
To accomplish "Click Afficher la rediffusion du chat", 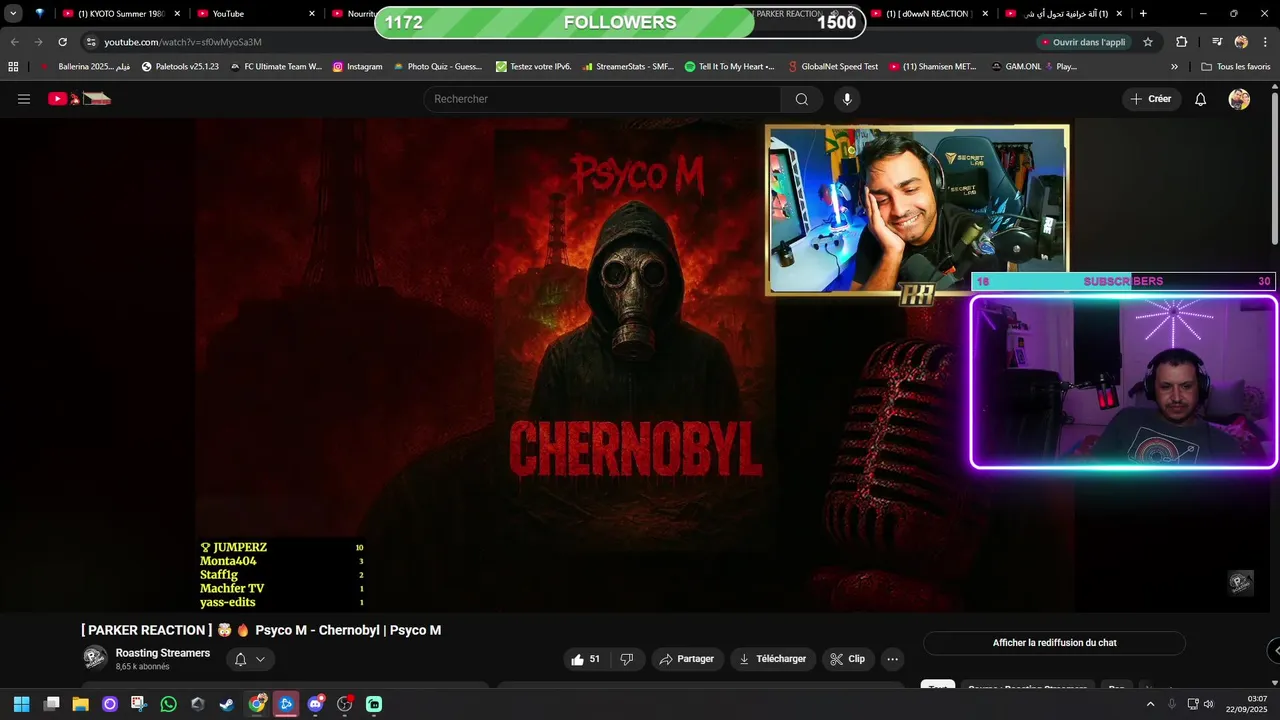I will [1054, 643].
